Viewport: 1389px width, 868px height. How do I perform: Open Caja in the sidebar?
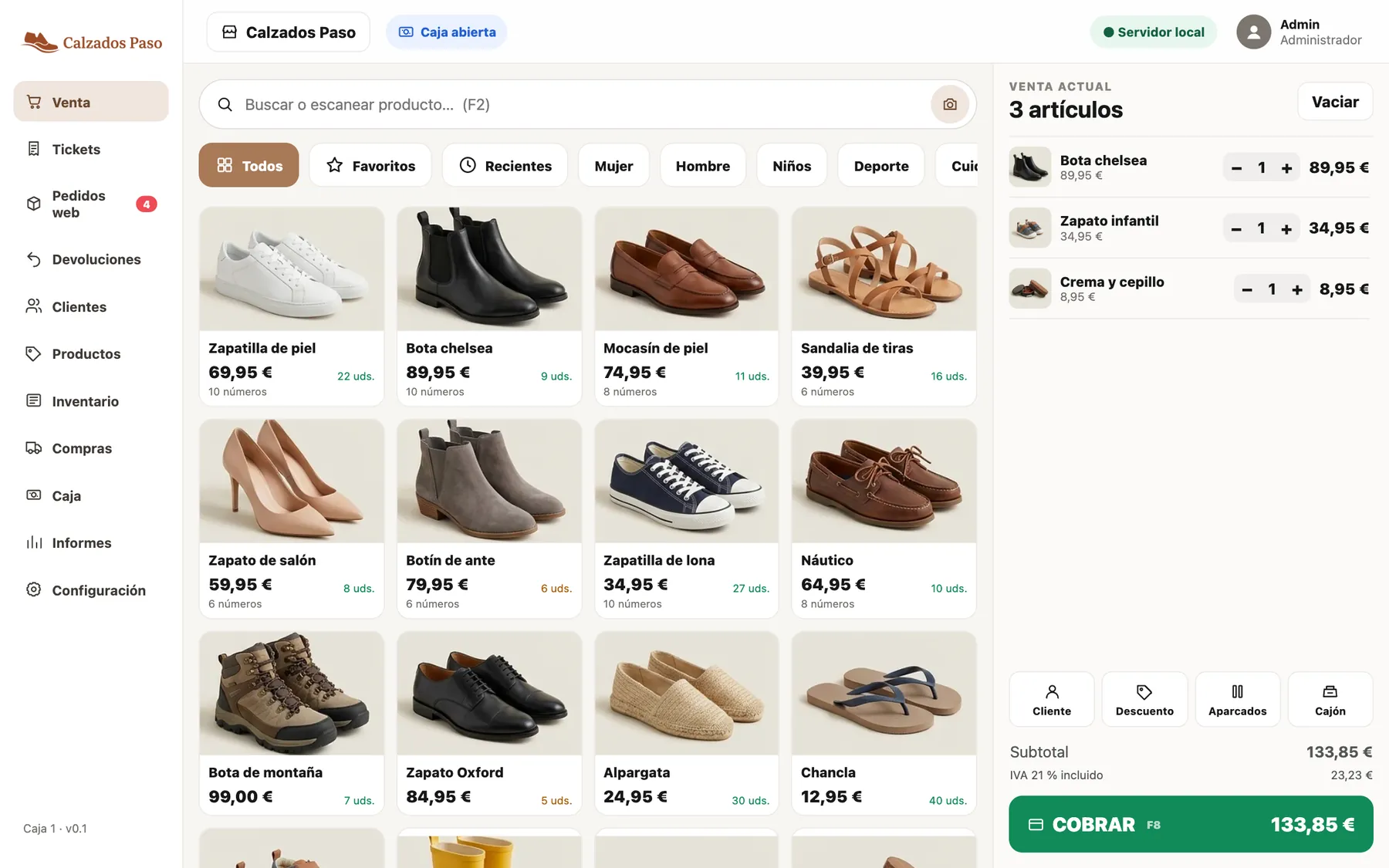pyautogui.click(x=91, y=495)
